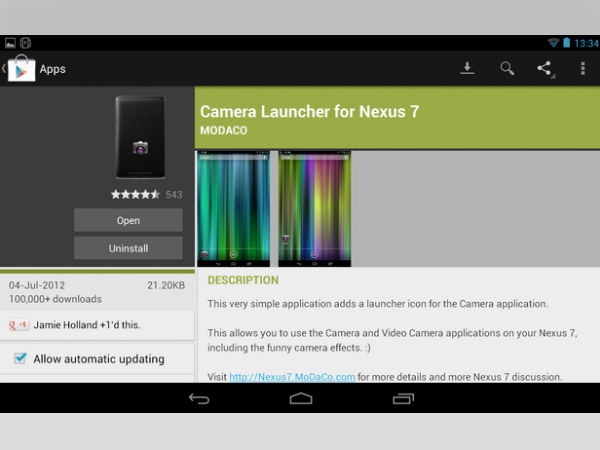Open Recent Apps navigation icon
This screenshot has height=450, width=600.
403,399
